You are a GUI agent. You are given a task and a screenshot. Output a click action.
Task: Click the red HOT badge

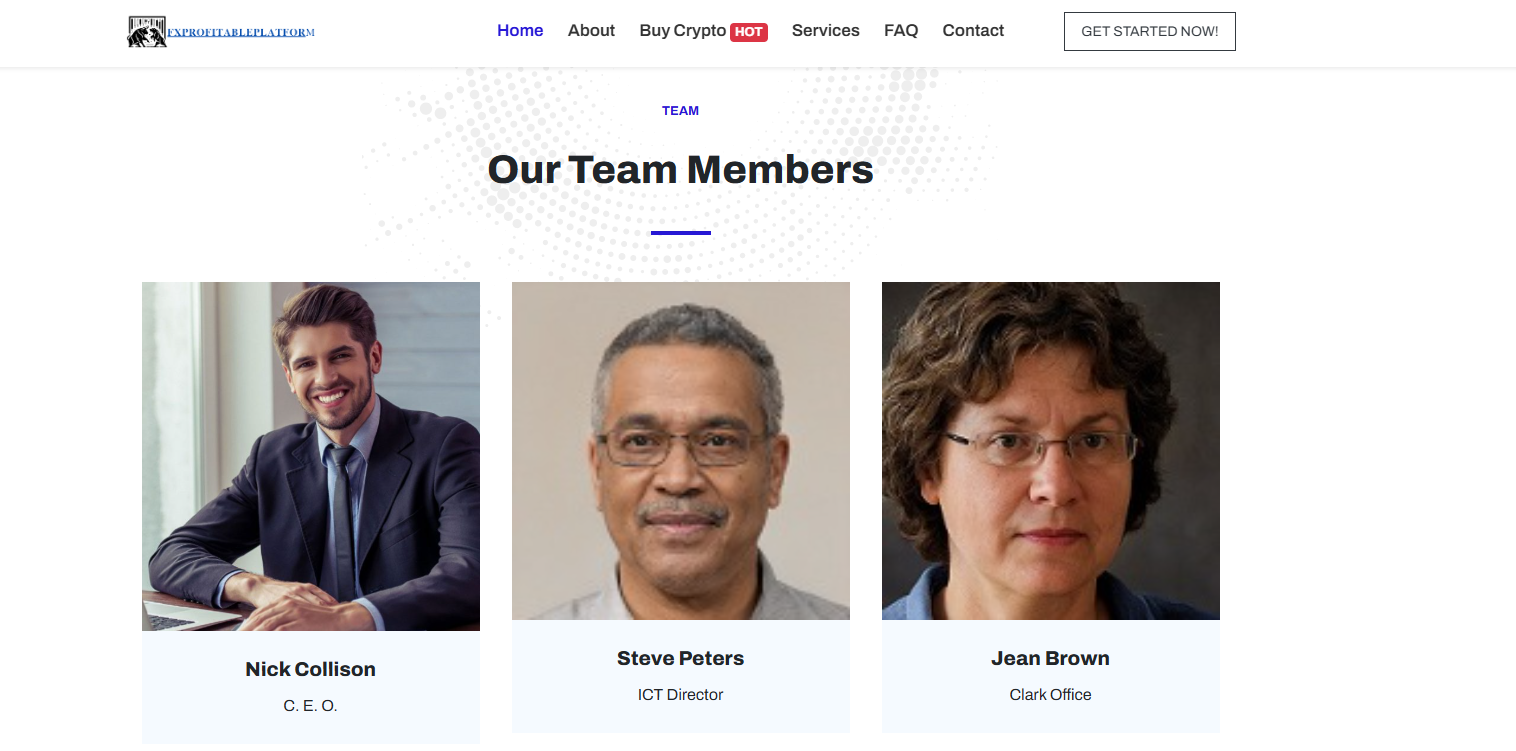749,32
